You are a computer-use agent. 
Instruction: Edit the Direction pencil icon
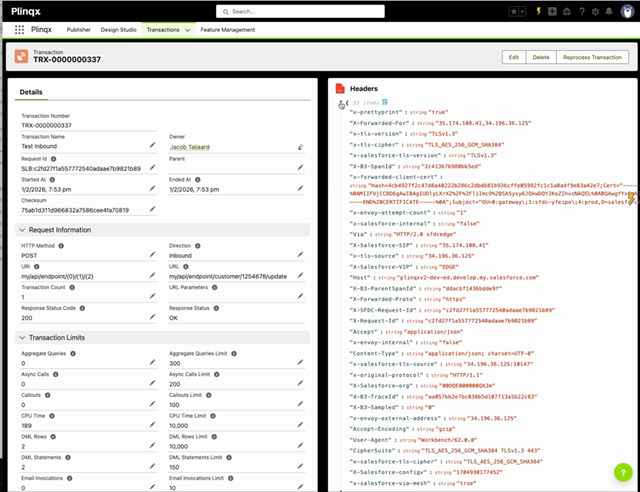[300, 254]
